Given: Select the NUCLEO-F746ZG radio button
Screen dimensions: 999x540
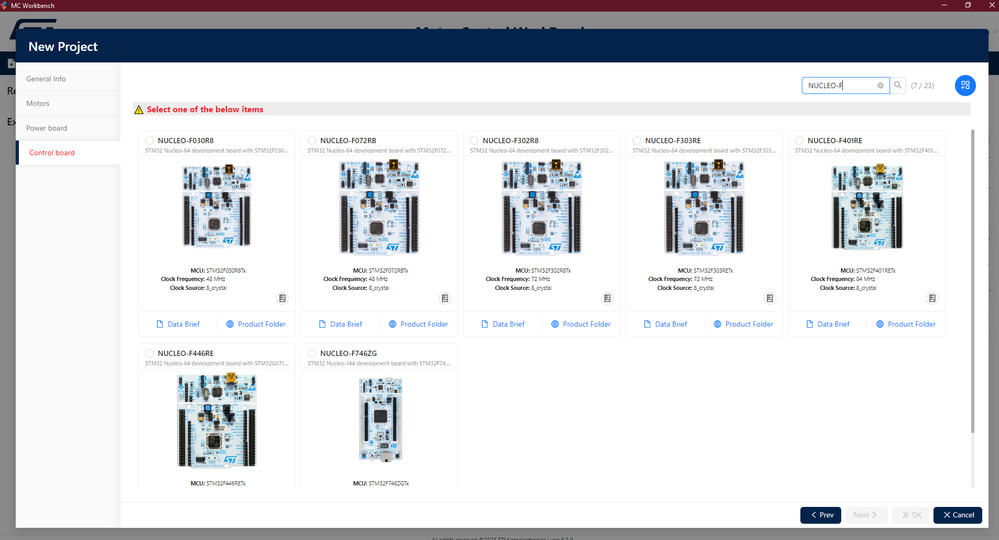Looking at the screenshot, I should pyautogui.click(x=312, y=353).
